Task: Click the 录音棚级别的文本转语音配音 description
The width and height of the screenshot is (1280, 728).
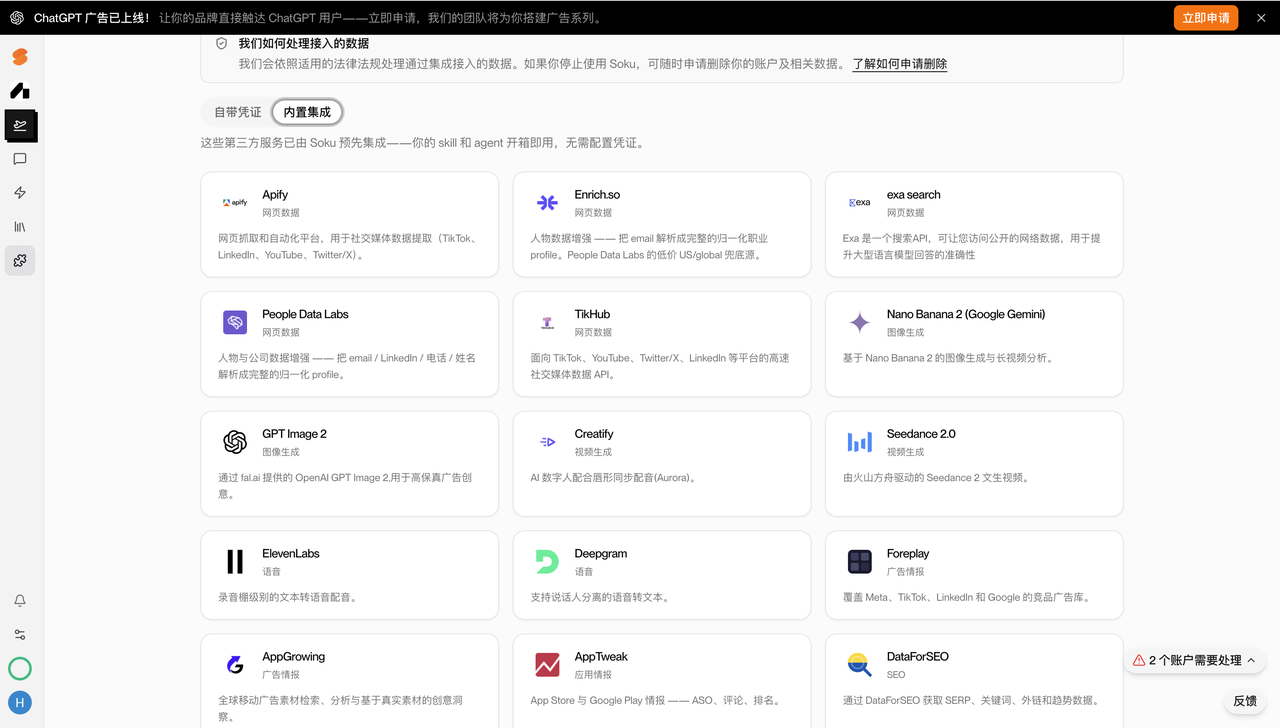Action: 288,597
